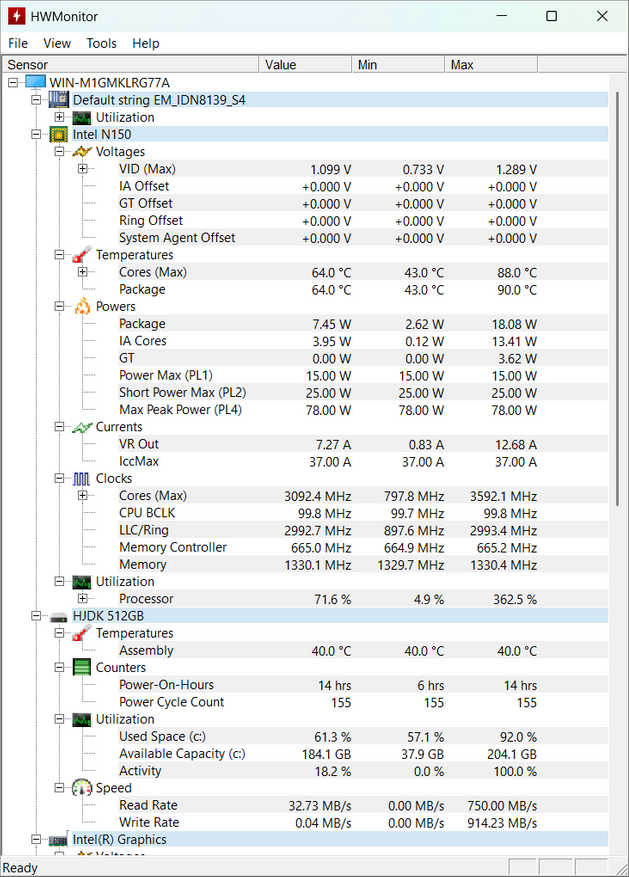Viewport: 629px width, 877px height.
Task: Click the WIN-M1GMKLRG77A computer icon
Action: pyautogui.click(x=35, y=83)
